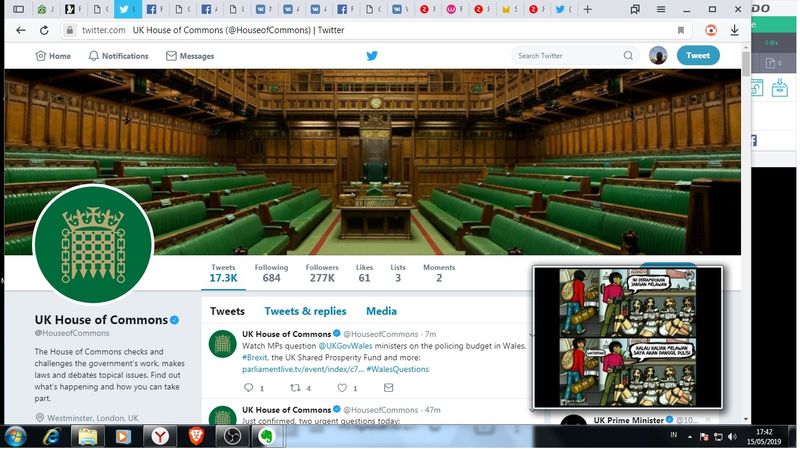800x449 pixels.
Task: Retweet the Wales policing budget tweet
Action: click(x=295, y=388)
